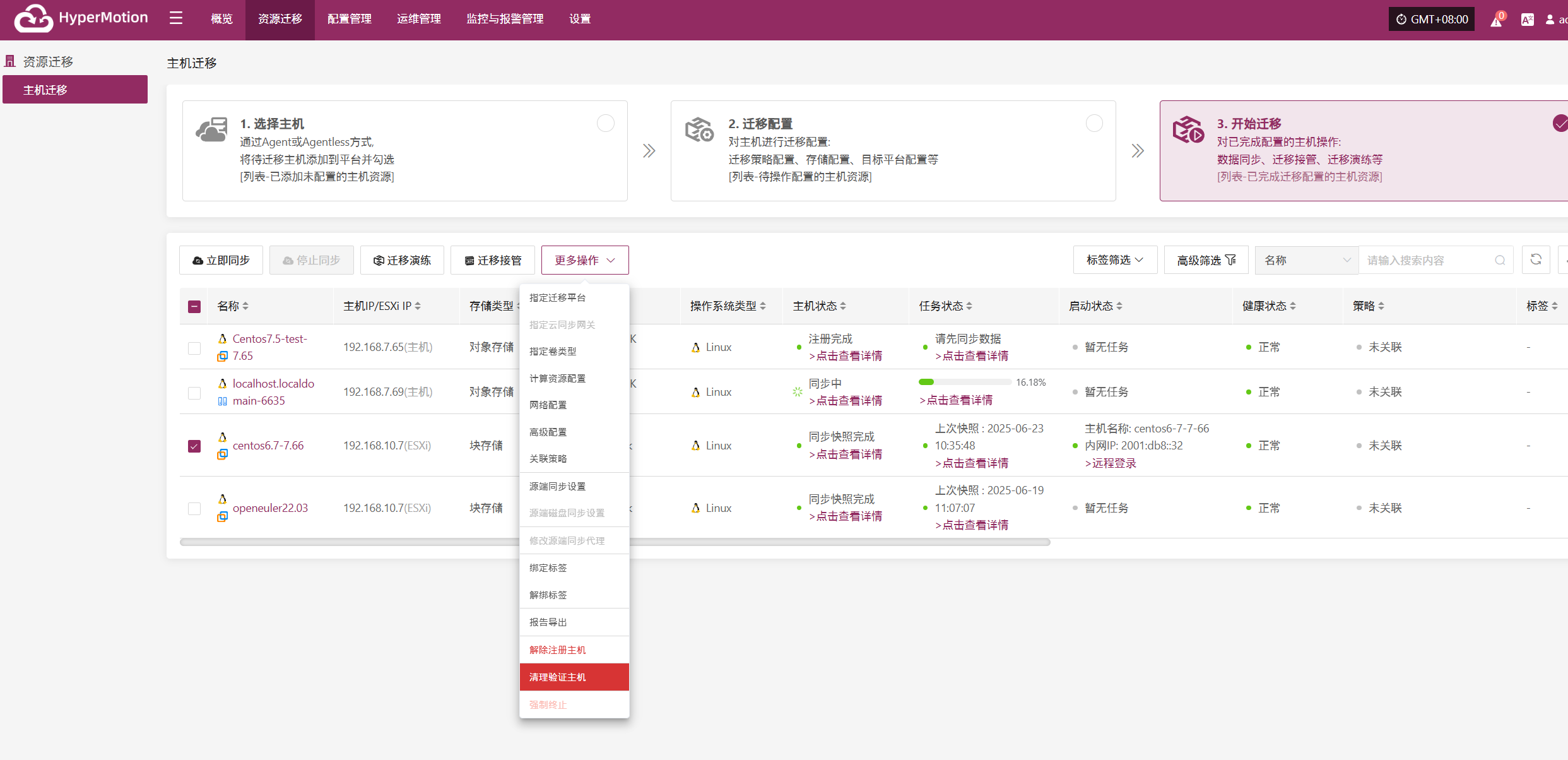Screen dimensions: 1568x760
Task: Click the search magnifier icon
Action: tap(1500, 260)
